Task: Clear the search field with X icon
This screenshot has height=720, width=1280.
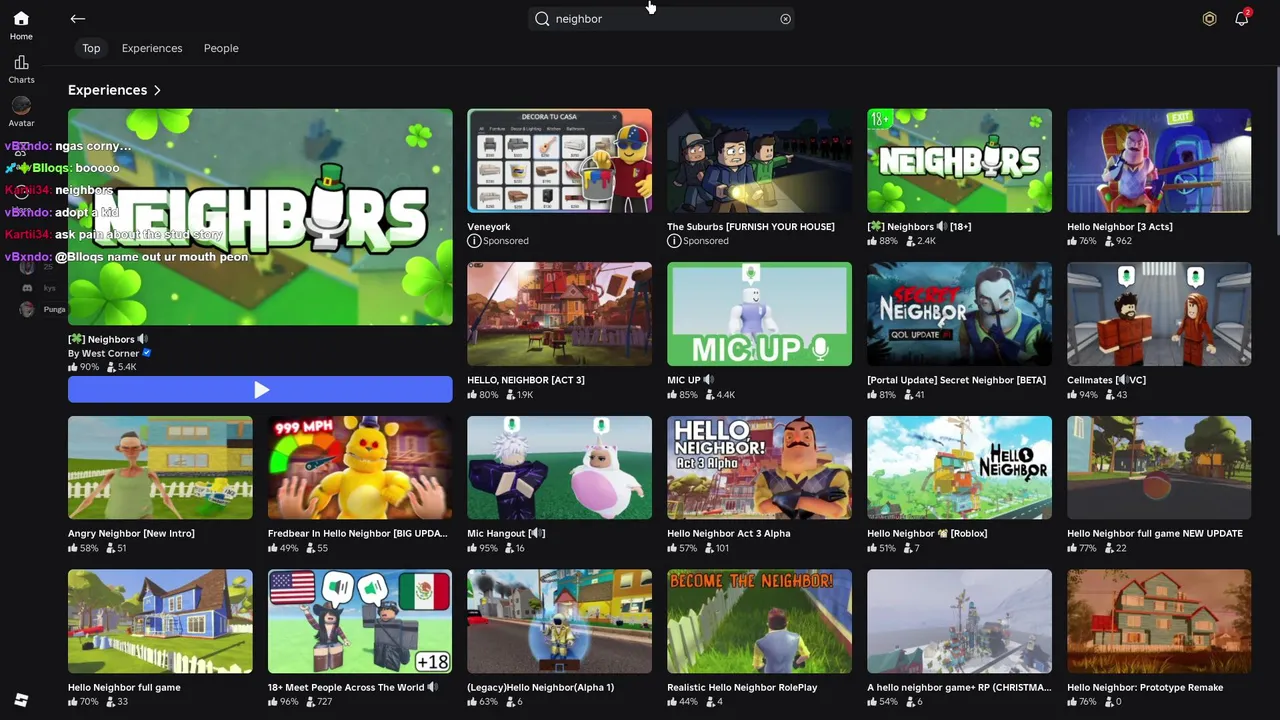Action: 785,19
